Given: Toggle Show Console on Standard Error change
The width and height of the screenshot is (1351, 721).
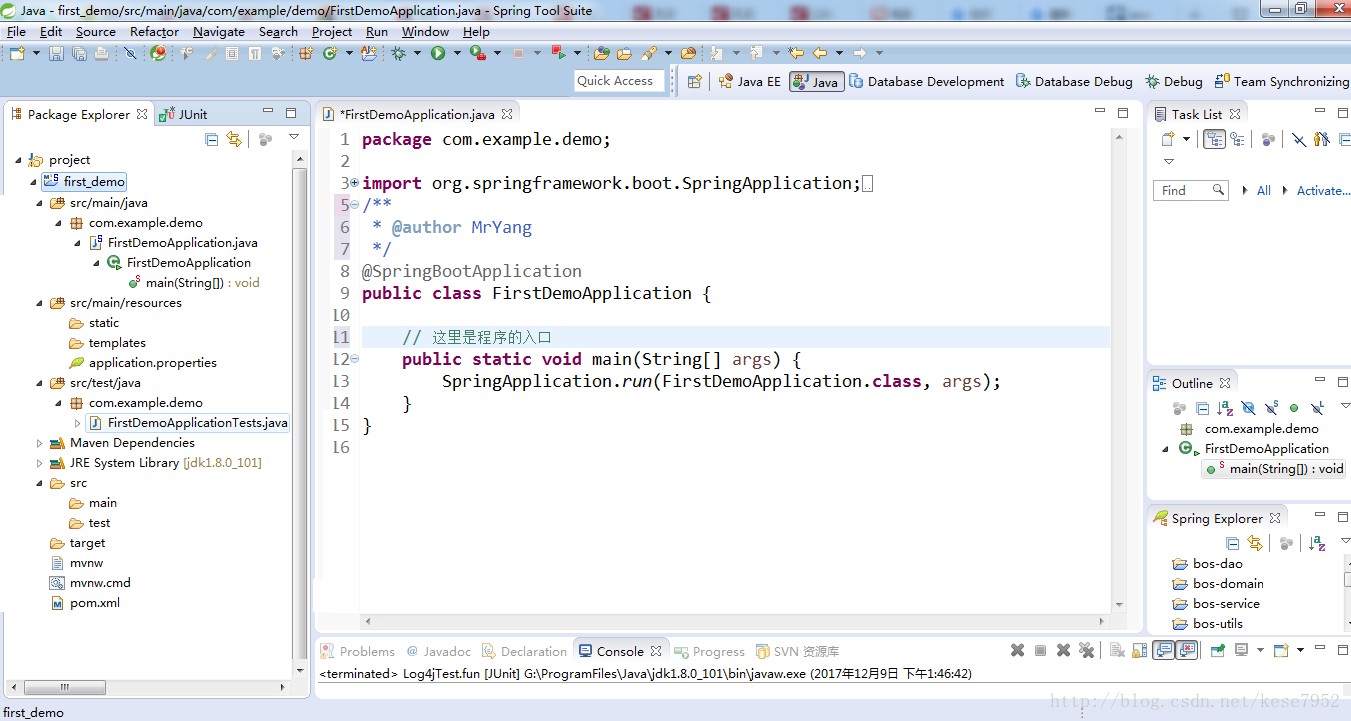Looking at the screenshot, I should click(x=1187, y=650).
